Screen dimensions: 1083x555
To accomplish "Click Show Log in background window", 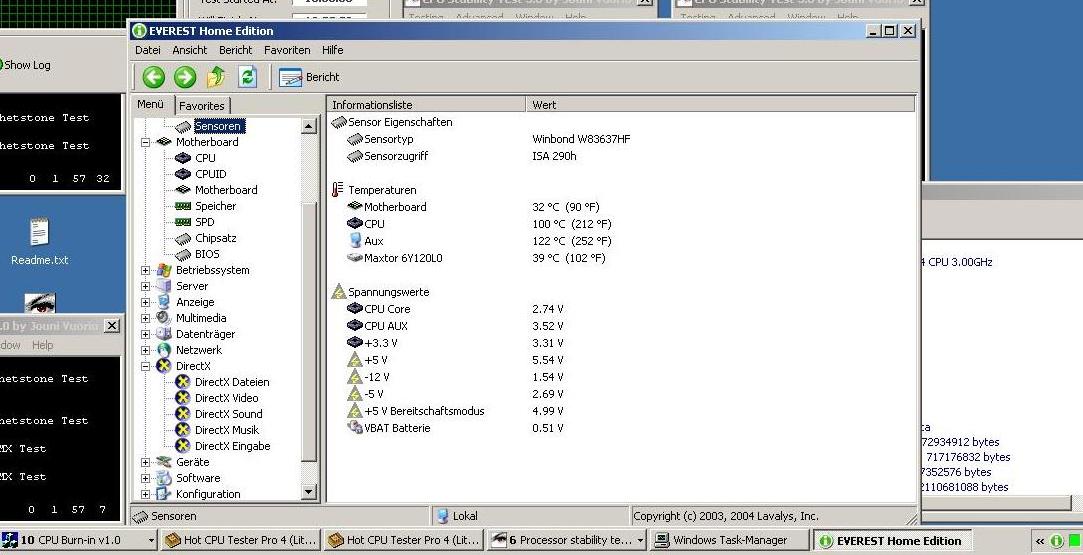I will (x=27, y=65).
